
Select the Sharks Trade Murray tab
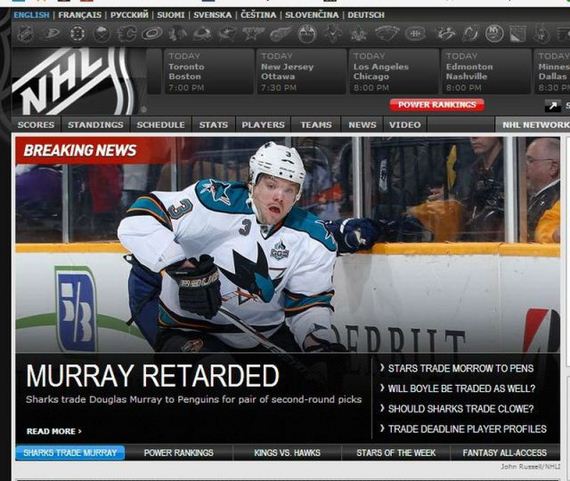(x=70, y=453)
